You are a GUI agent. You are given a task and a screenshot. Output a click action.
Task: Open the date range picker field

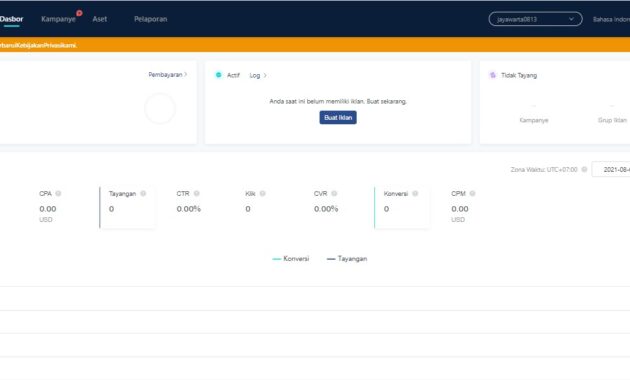click(x=611, y=170)
